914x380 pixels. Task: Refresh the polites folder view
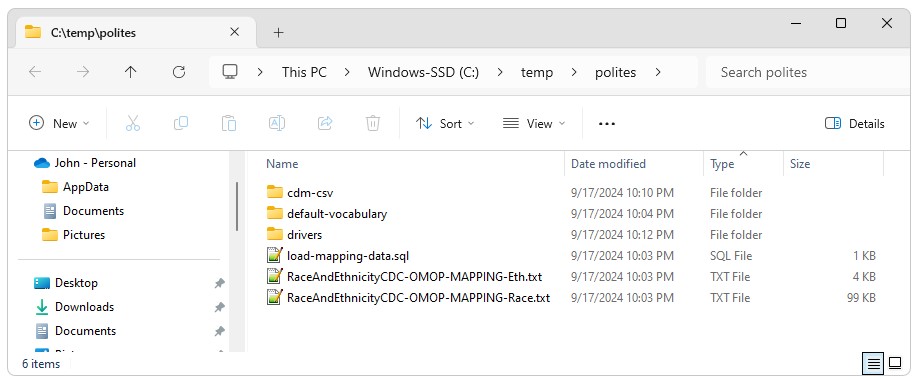(179, 72)
